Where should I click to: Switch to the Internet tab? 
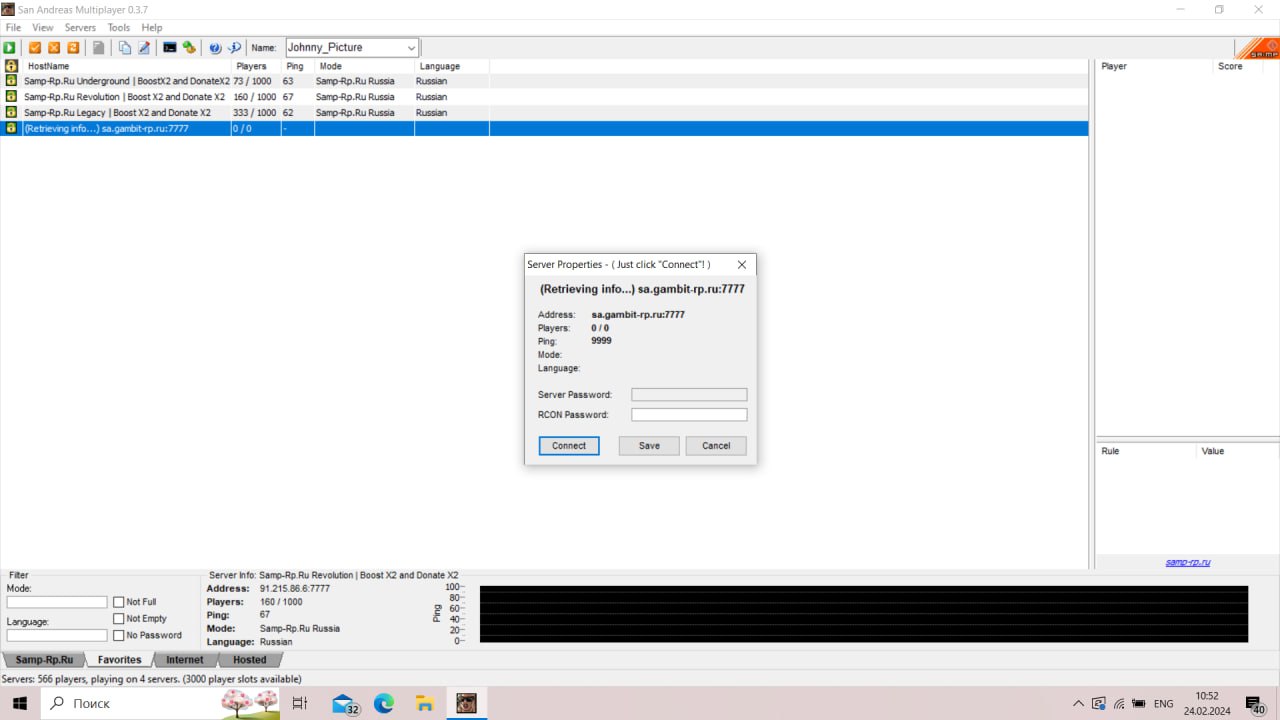click(x=184, y=660)
